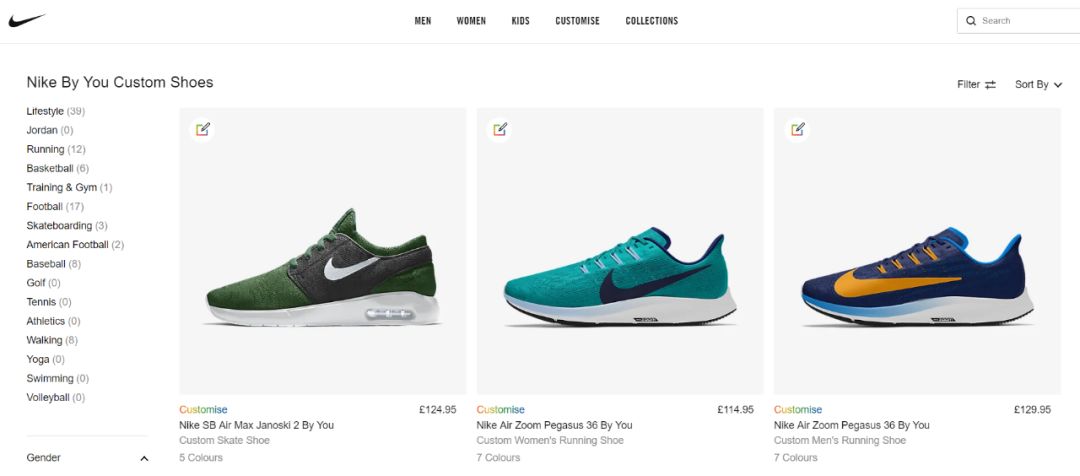The width and height of the screenshot is (1080, 476).
Task: Click the Customise label under navy Pegasus
Action: click(798, 410)
